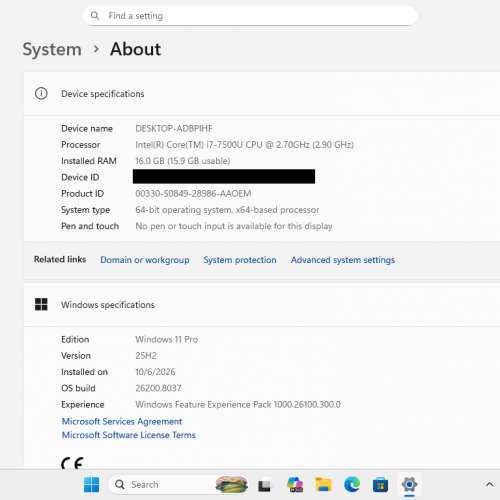
Task: Click OS build value 26200.8037
Action: pyautogui.click(x=158, y=388)
